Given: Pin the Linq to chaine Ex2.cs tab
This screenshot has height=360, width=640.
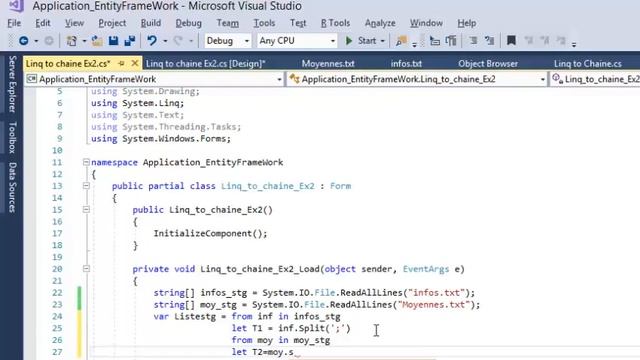Looking at the screenshot, I should (x=121, y=63).
